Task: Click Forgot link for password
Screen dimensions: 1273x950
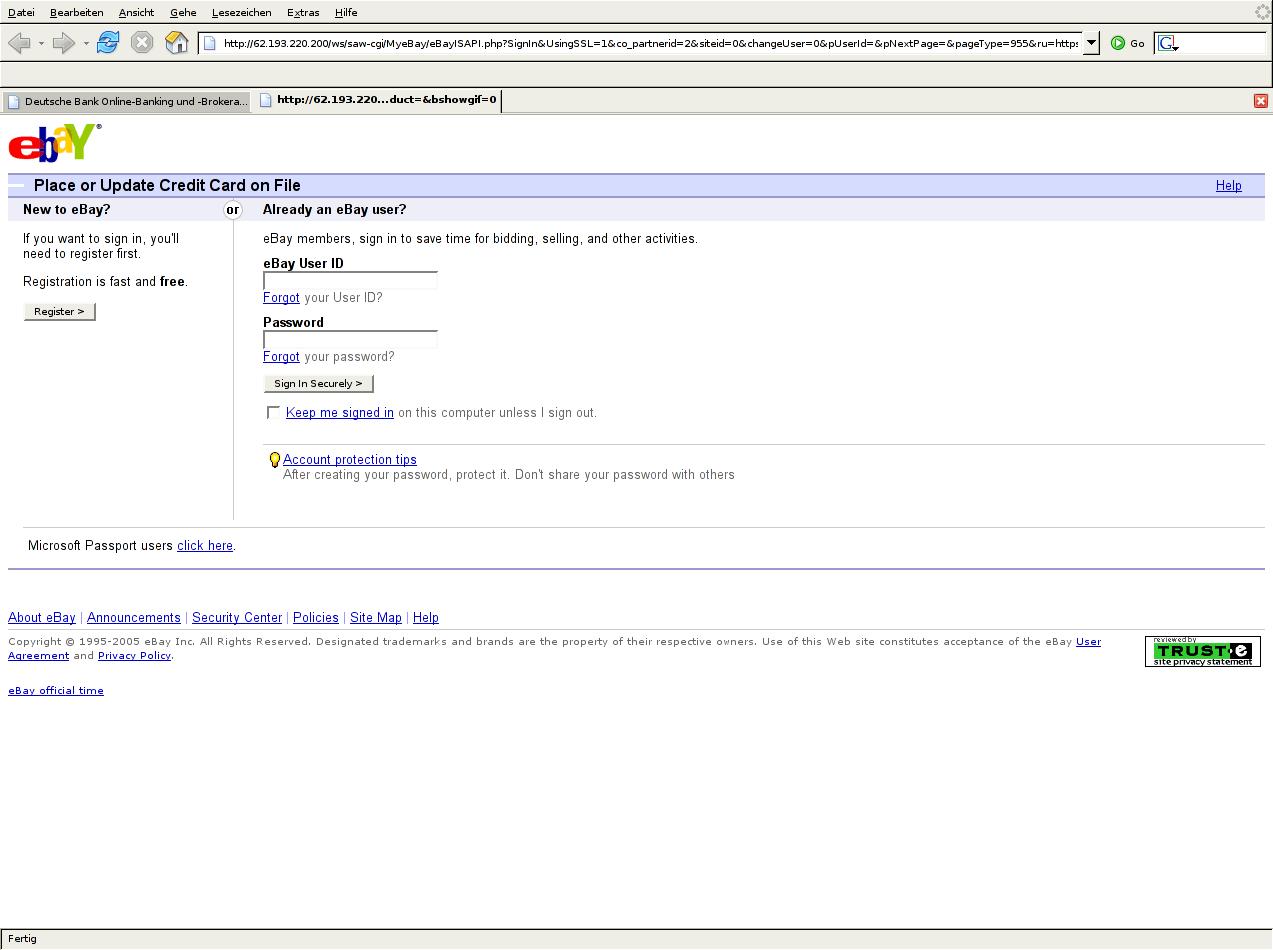Action: 281,357
